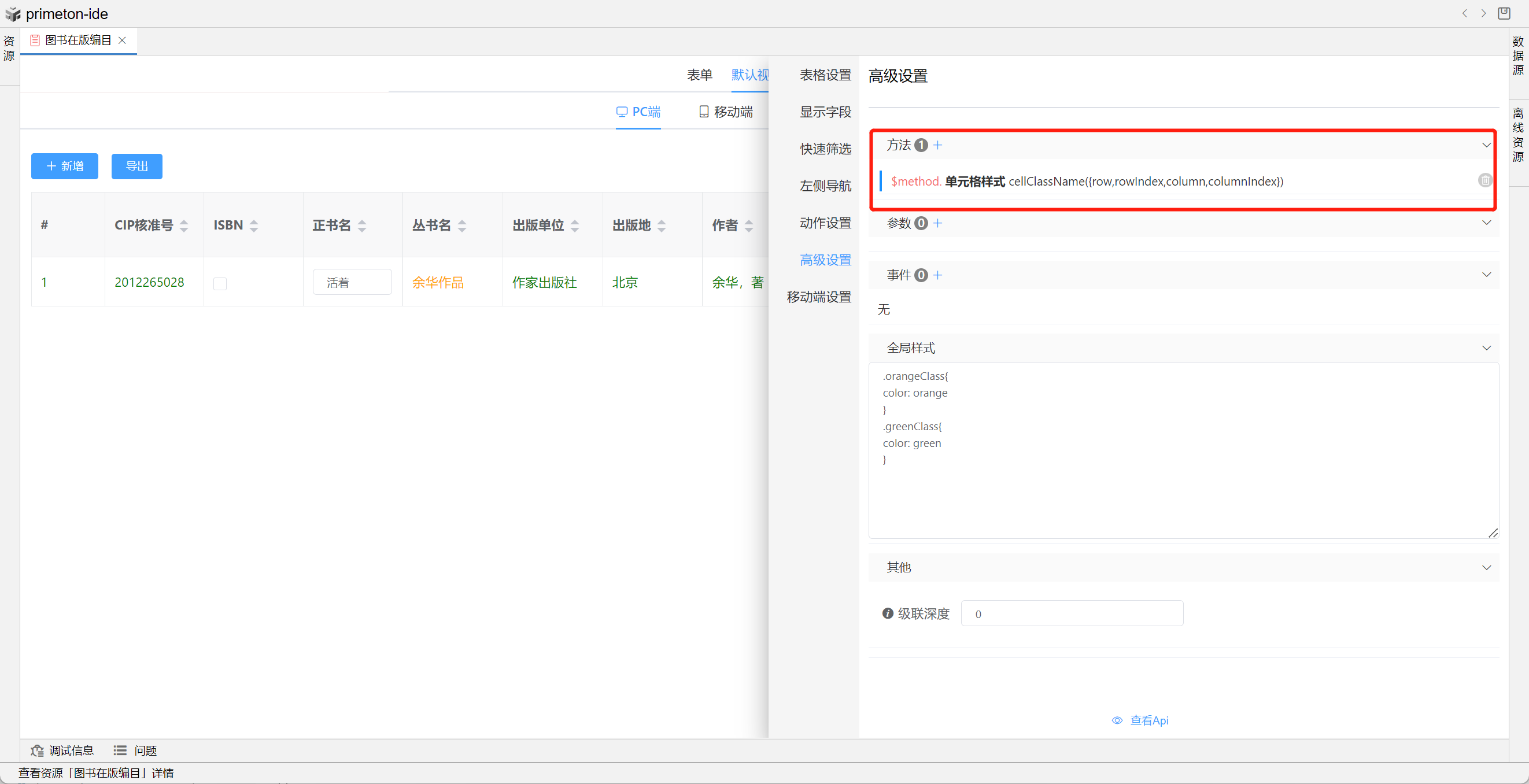The height and width of the screenshot is (784, 1529).
Task: Collapse the 方法 section chevron
Action: pyautogui.click(x=1486, y=145)
